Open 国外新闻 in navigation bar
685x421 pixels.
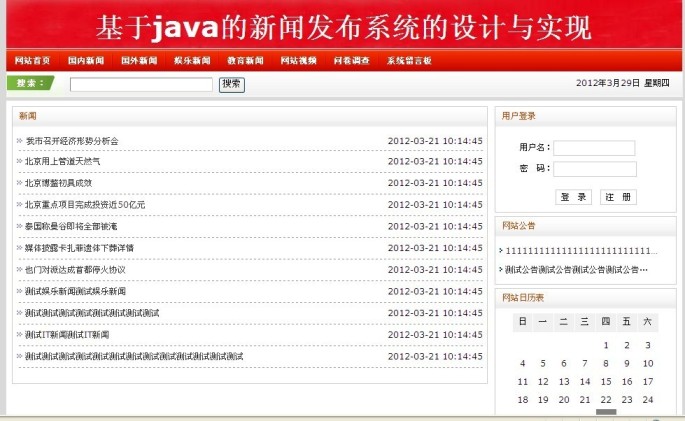click(139, 61)
